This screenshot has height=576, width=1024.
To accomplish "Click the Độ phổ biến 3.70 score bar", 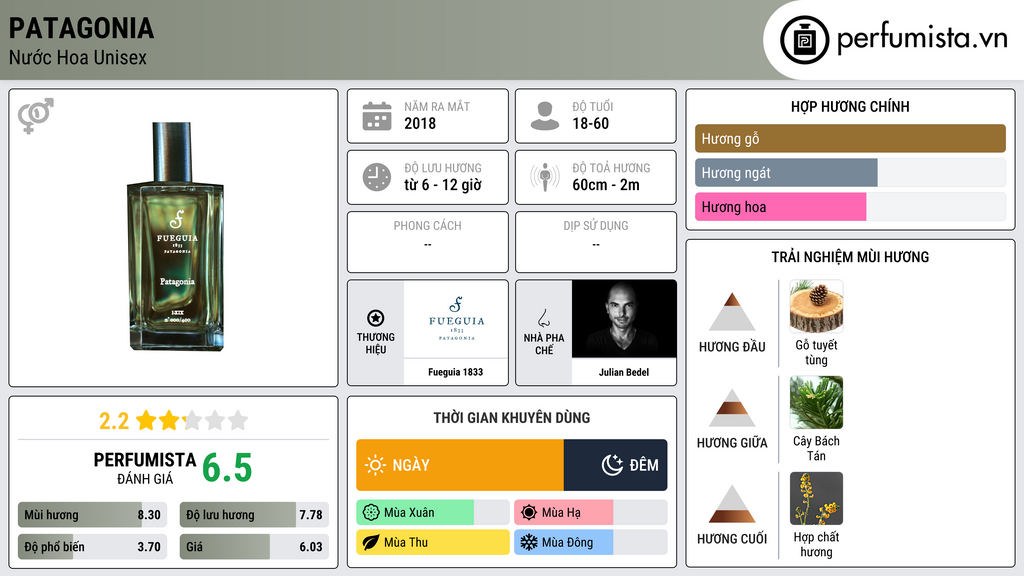I will click(x=92, y=547).
